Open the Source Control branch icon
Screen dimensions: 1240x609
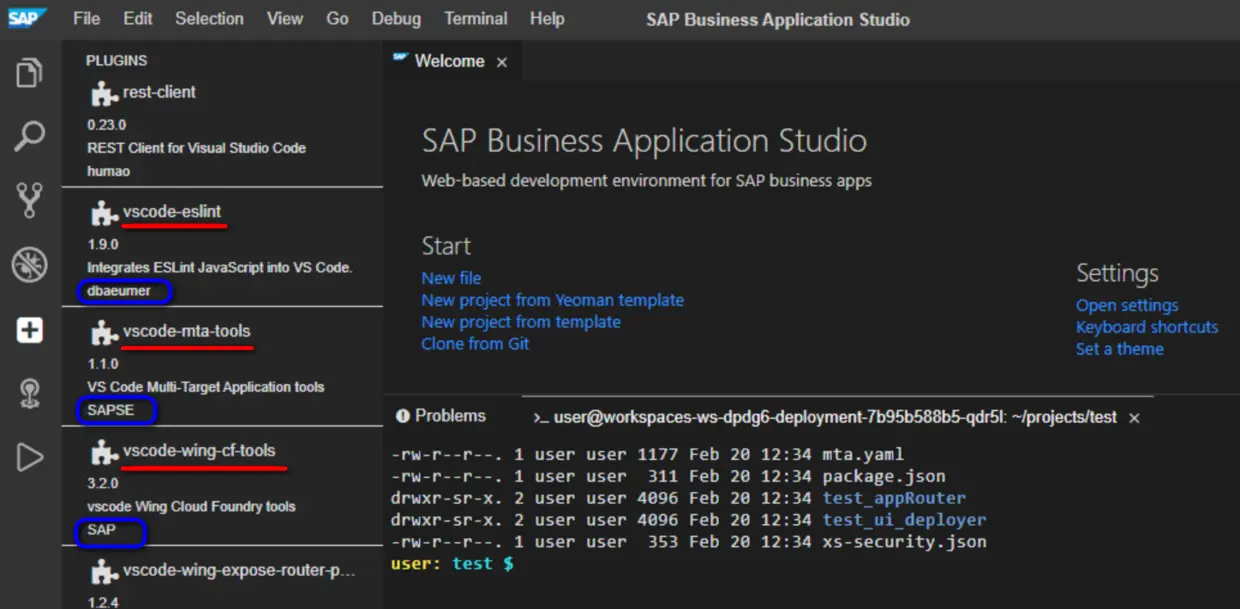pos(30,200)
